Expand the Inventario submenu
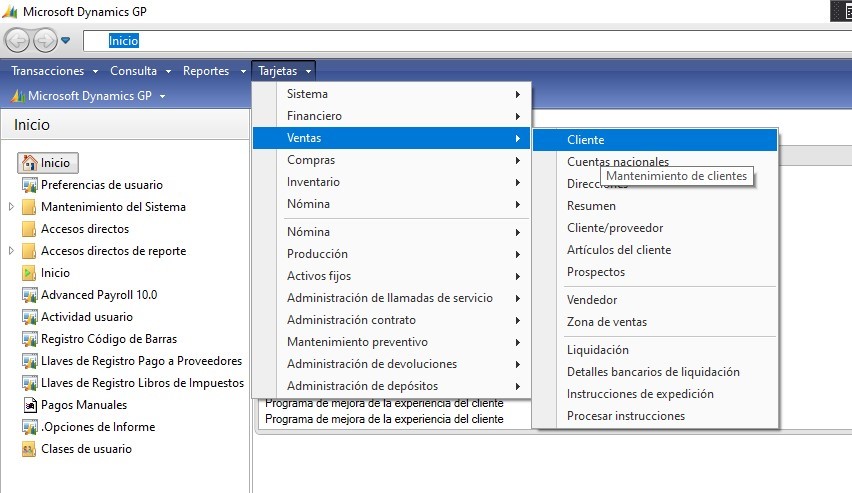Image resolution: width=852 pixels, height=493 pixels. pos(391,182)
